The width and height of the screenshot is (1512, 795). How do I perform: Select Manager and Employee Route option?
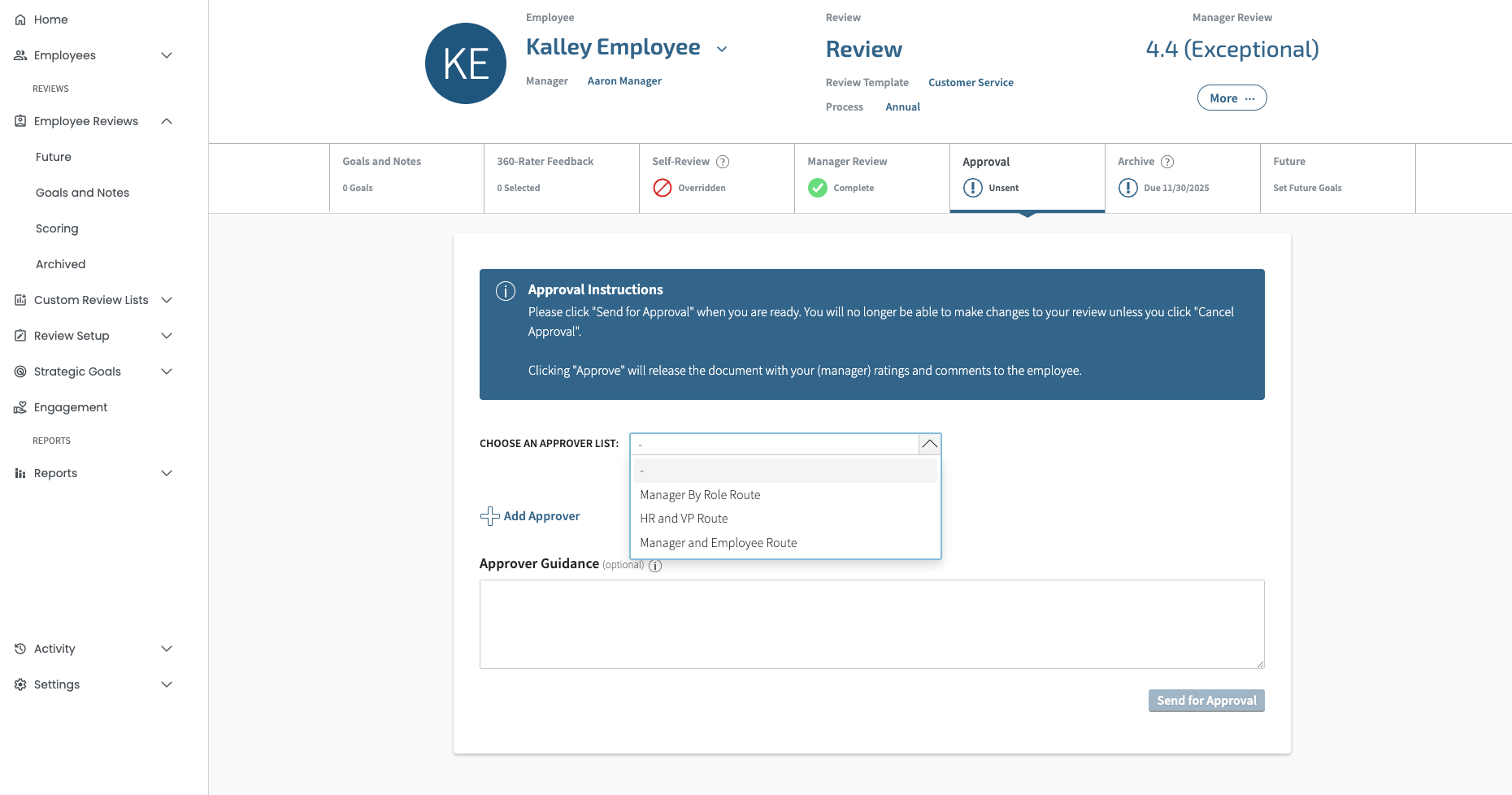point(785,543)
